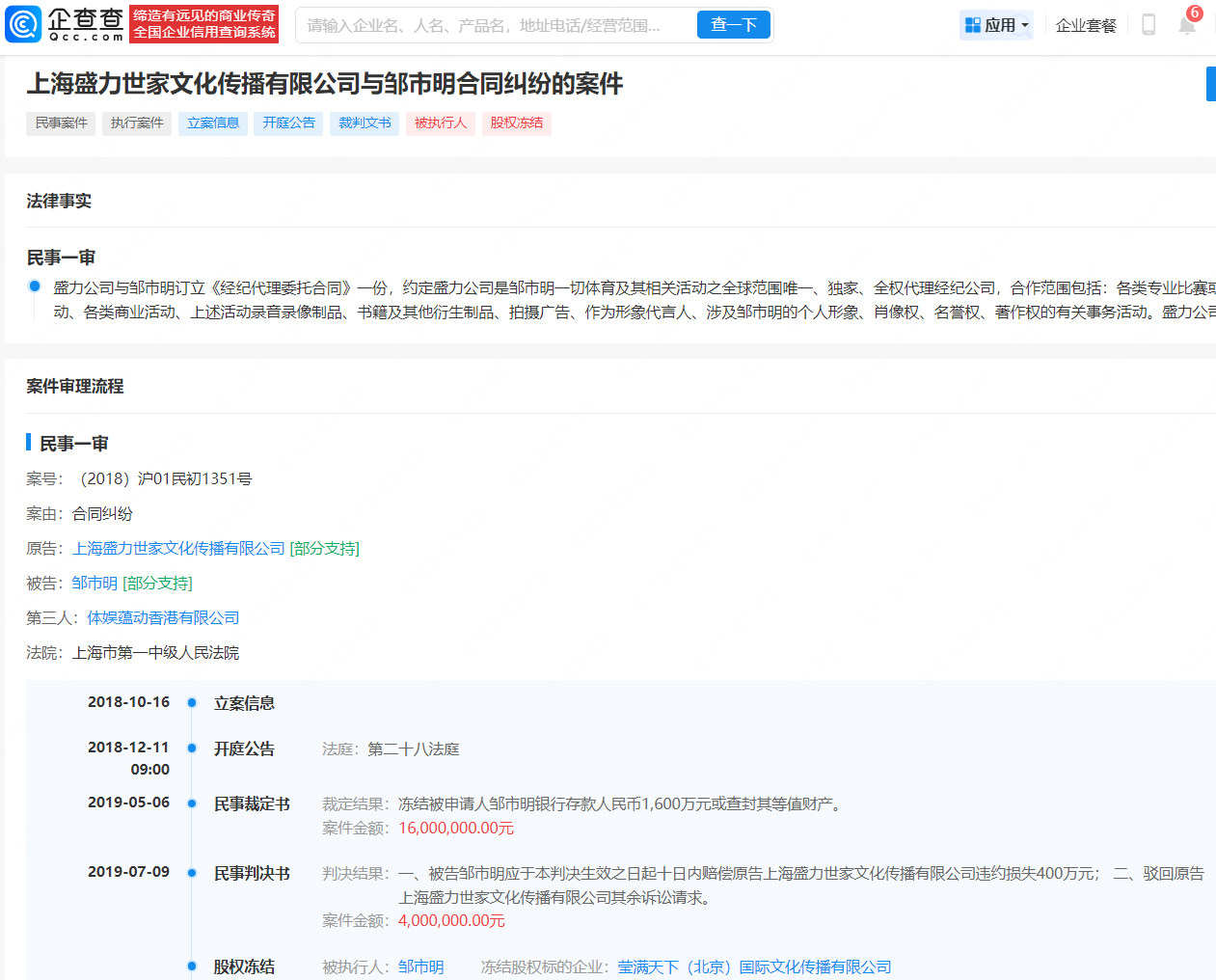Image resolution: width=1216 pixels, height=980 pixels.
Task: Select the 开庭公告 tag
Action: pos(288,123)
